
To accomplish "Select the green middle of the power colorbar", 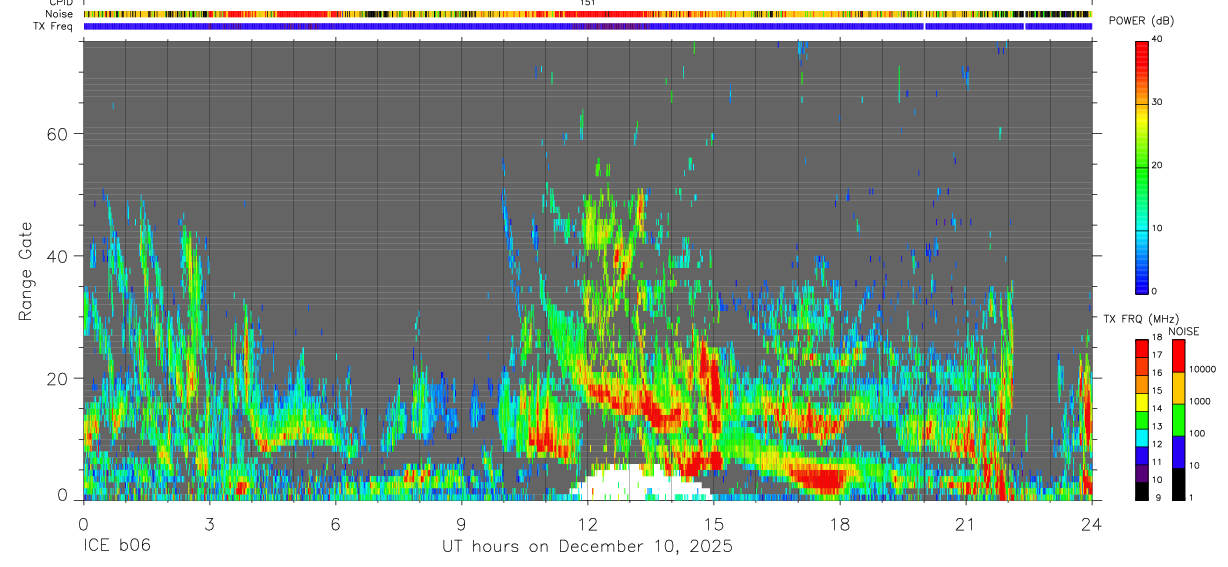I will coord(1141,170).
